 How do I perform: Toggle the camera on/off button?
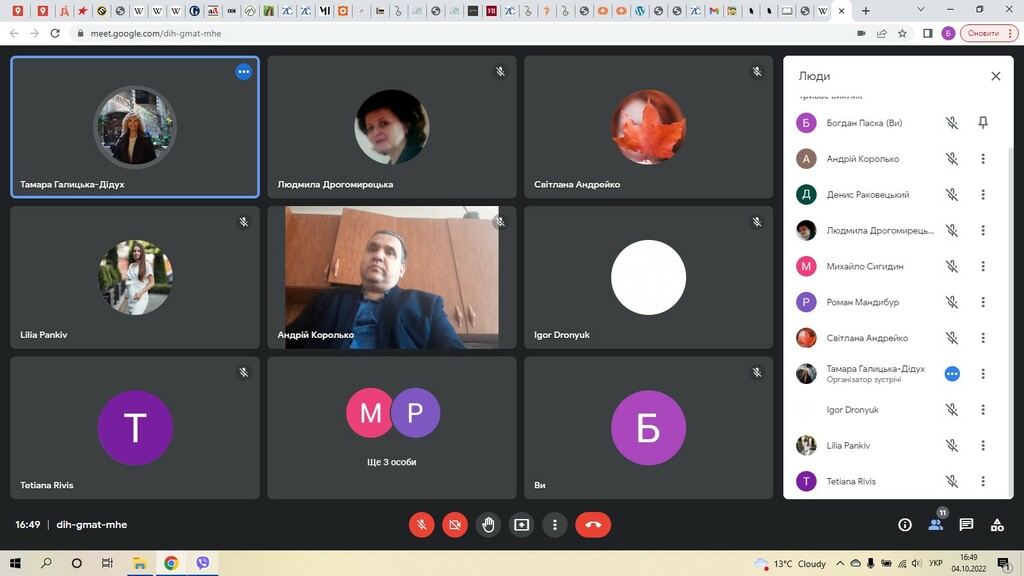click(x=455, y=524)
